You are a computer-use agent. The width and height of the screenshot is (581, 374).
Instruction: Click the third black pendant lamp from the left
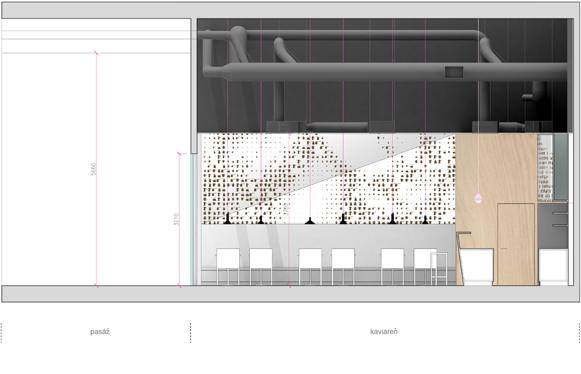click(x=310, y=221)
